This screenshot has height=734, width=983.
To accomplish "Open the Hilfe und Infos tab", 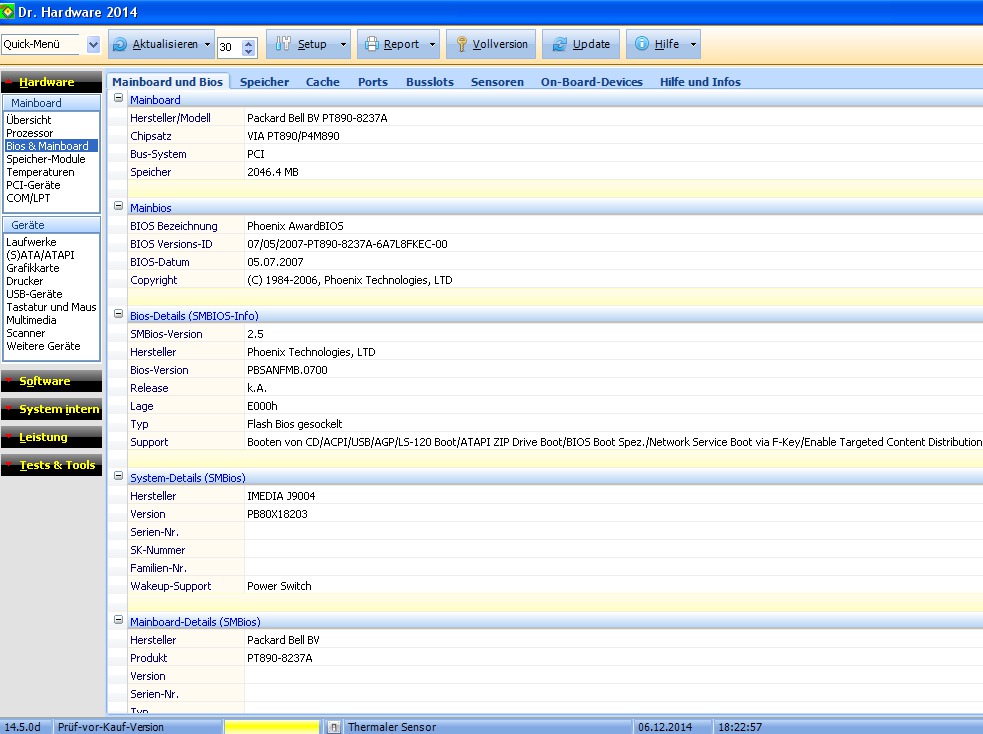I will [x=700, y=82].
